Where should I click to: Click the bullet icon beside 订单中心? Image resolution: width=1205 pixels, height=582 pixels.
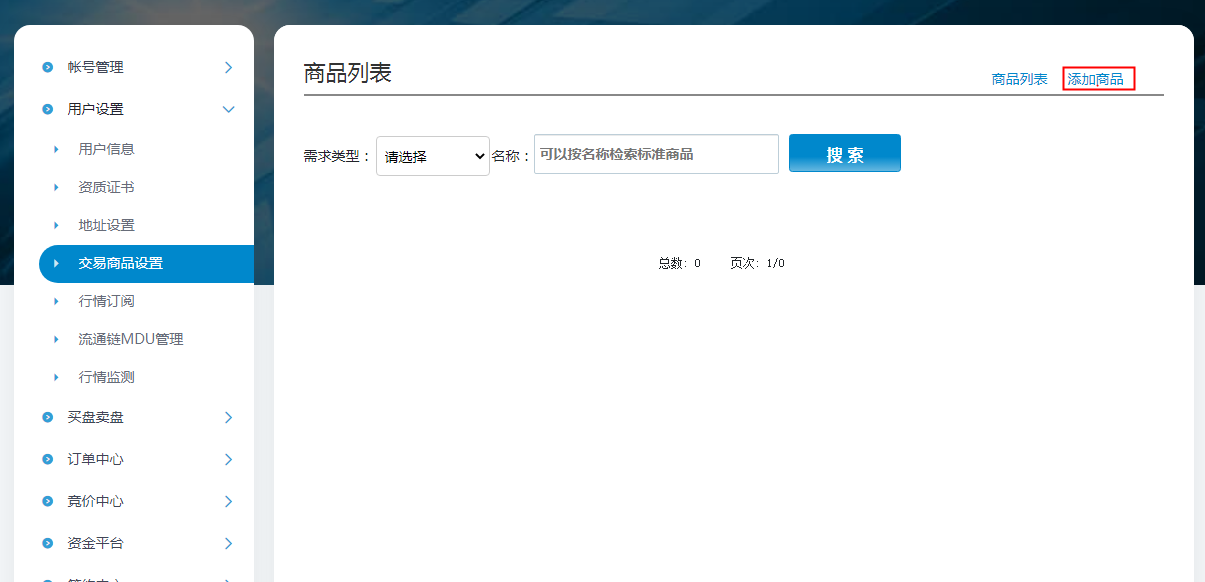[x=47, y=460]
